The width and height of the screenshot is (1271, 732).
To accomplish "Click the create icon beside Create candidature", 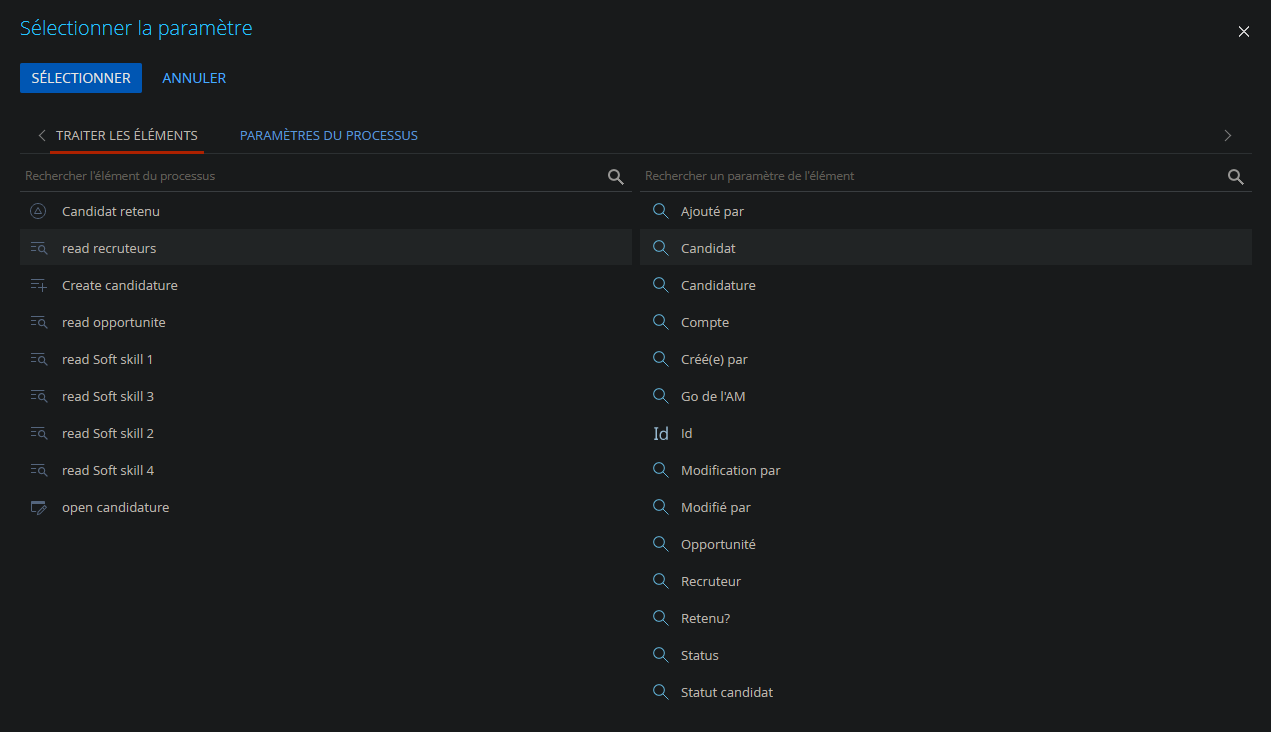I will pos(38,284).
